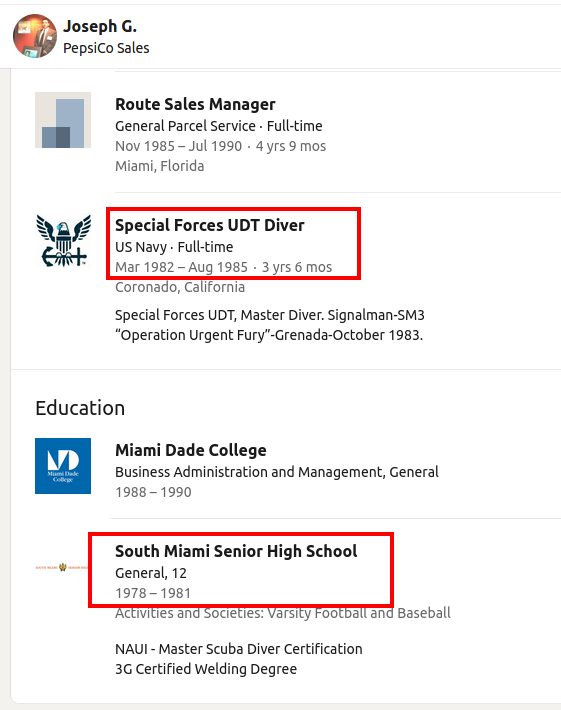Select the Joseph G. name heading

coord(100,26)
